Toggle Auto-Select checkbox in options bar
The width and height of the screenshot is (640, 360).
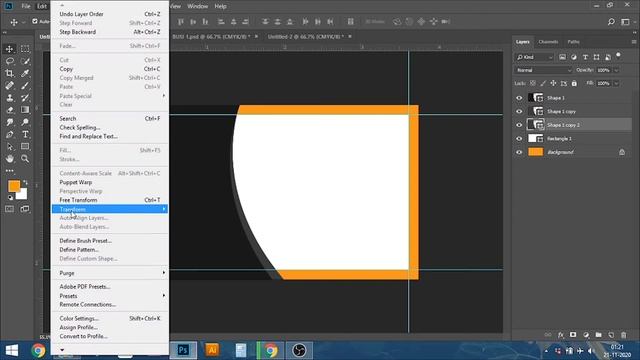tap(35, 21)
